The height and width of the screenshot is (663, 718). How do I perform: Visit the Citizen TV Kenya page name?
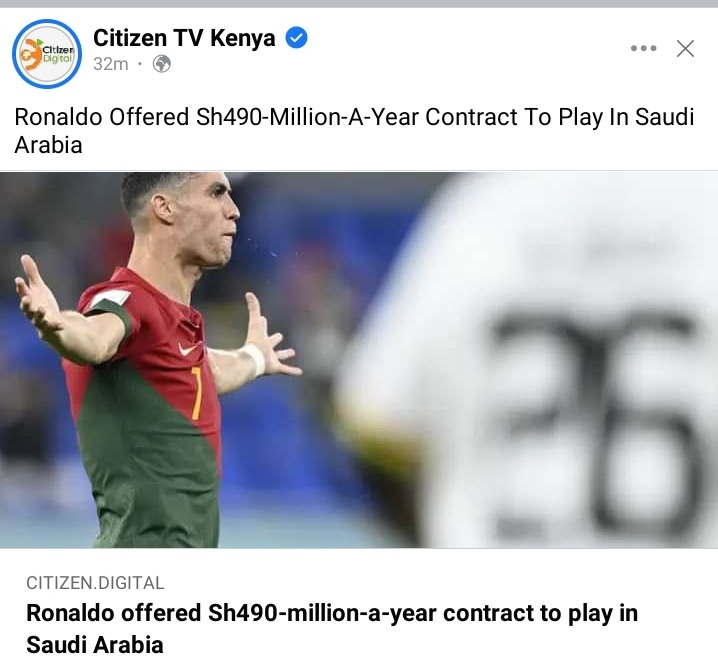pos(184,38)
